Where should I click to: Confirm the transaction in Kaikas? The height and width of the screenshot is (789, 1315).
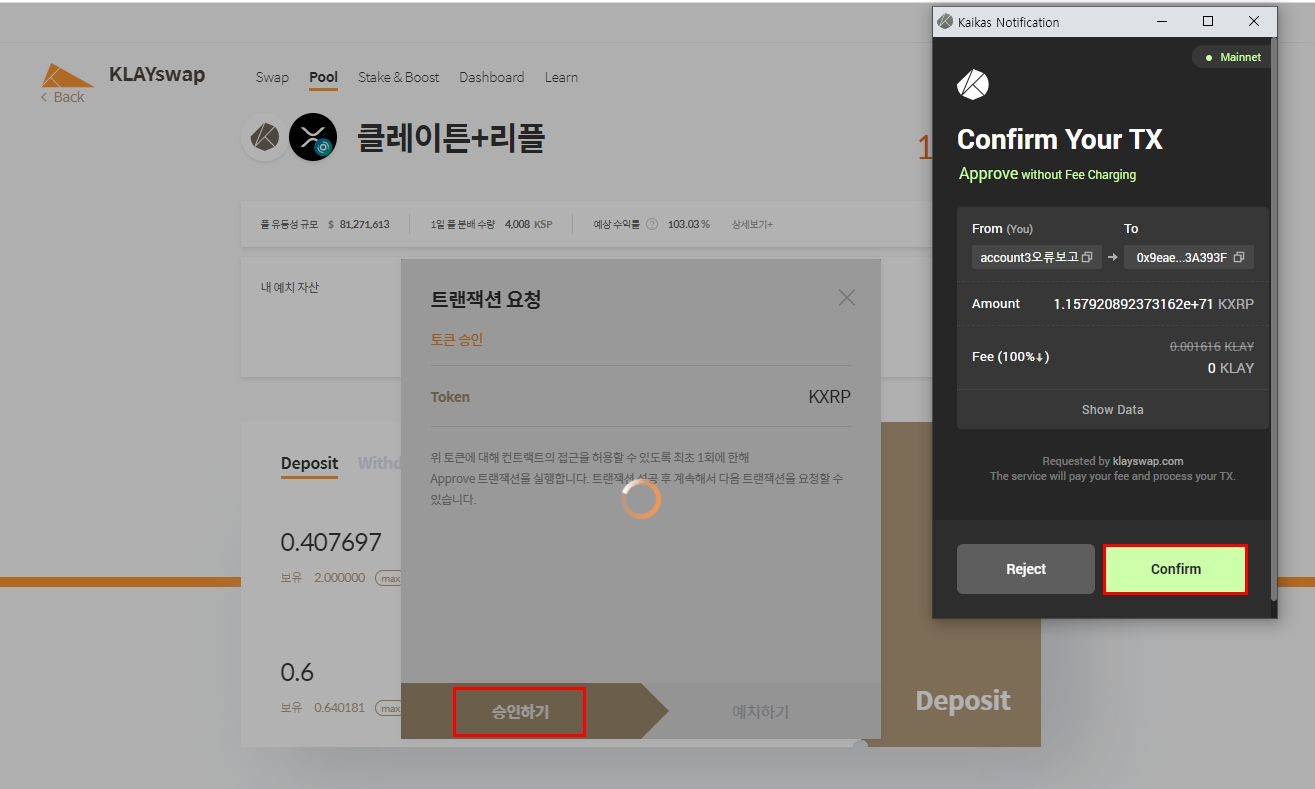(x=1175, y=569)
